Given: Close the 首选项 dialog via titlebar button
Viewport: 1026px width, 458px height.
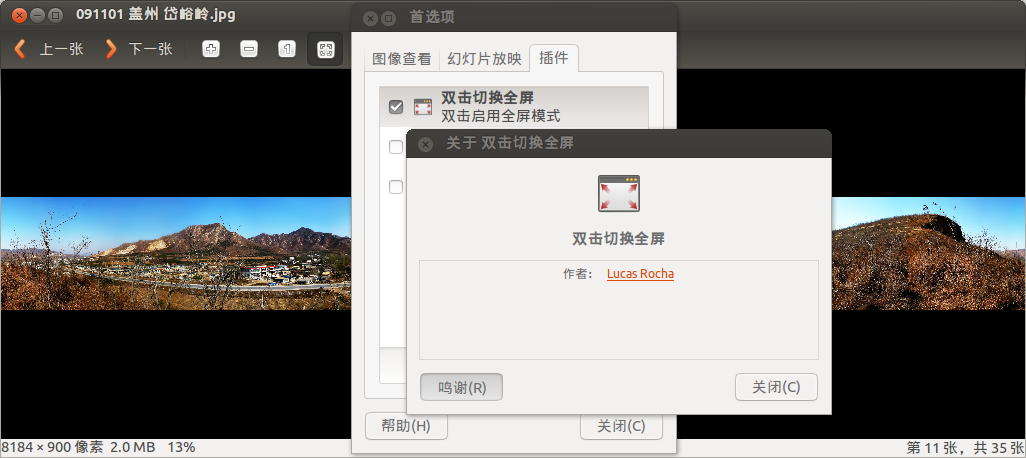Looking at the screenshot, I should pos(370,18).
